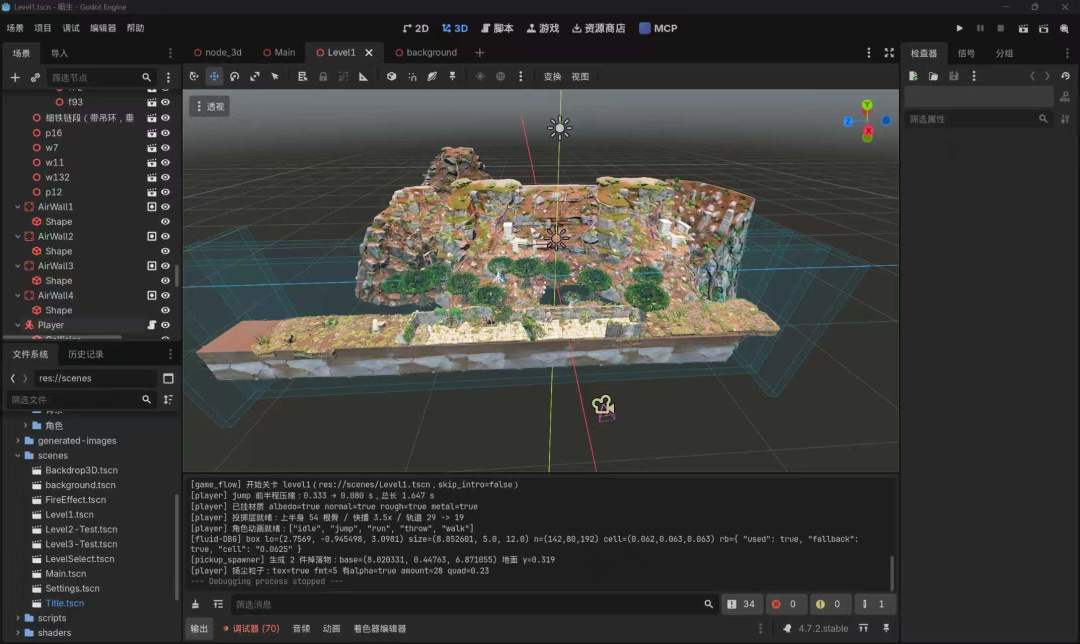This screenshot has width=1080, height=644.
Task: Collapse the scenes folder
Action: (18, 455)
